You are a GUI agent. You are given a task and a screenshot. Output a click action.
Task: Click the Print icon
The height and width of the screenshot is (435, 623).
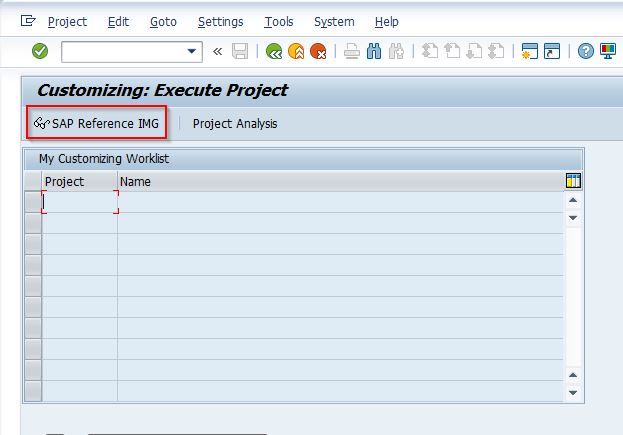click(352, 51)
